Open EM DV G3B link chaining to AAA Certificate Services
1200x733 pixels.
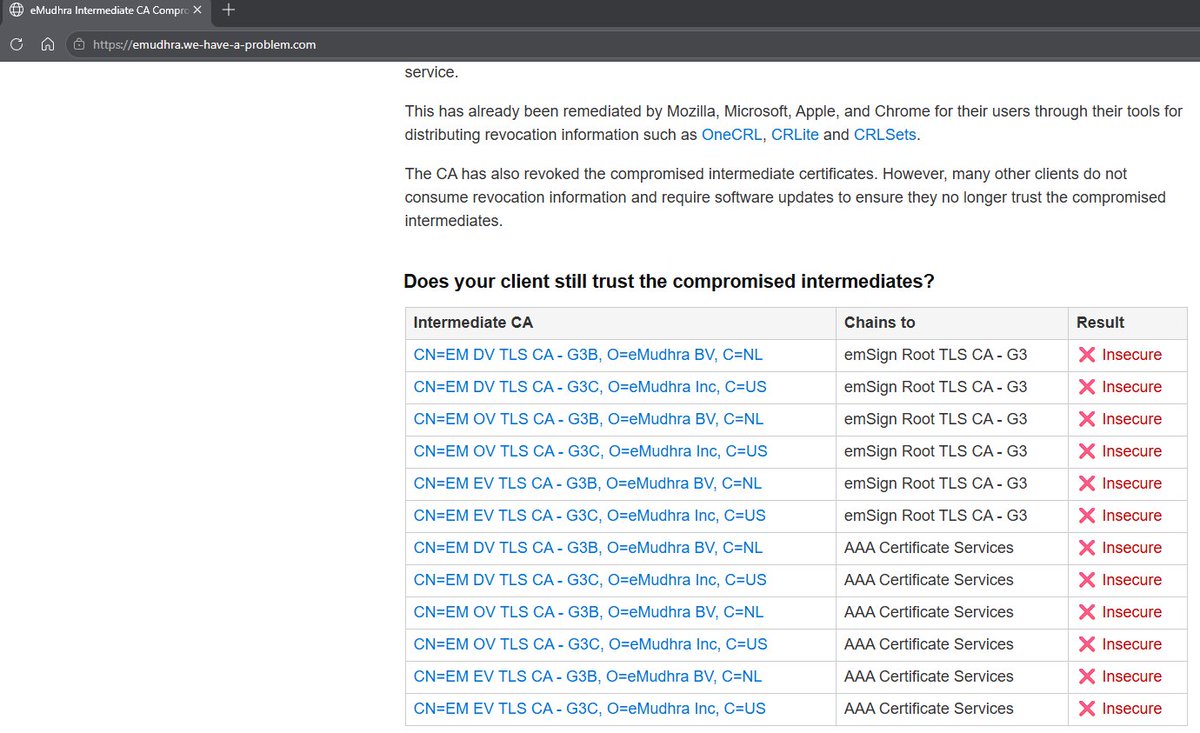pos(588,548)
